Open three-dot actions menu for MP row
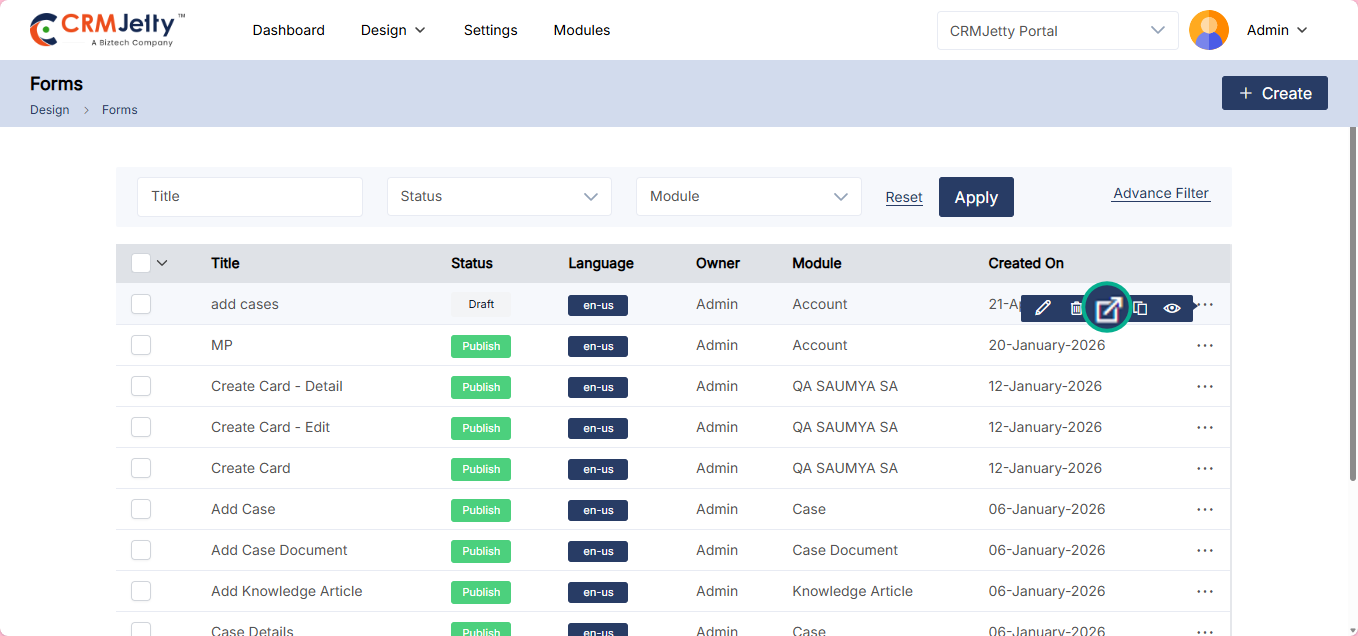 click(x=1205, y=345)
